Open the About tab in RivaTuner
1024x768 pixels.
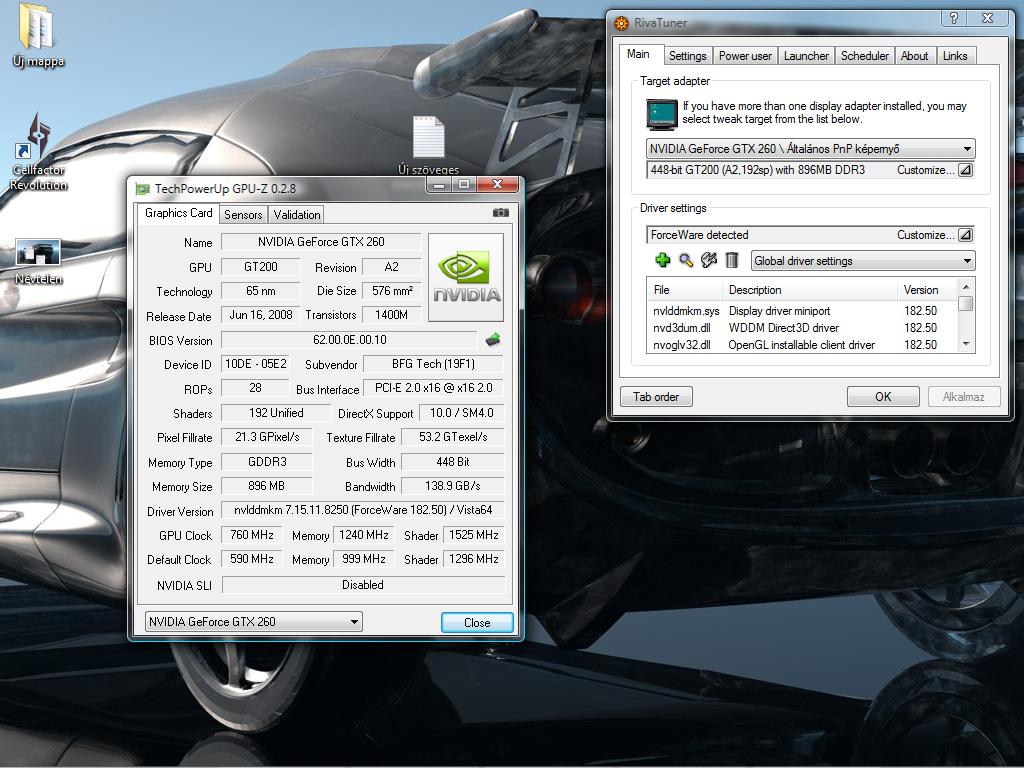coord(914,56)
